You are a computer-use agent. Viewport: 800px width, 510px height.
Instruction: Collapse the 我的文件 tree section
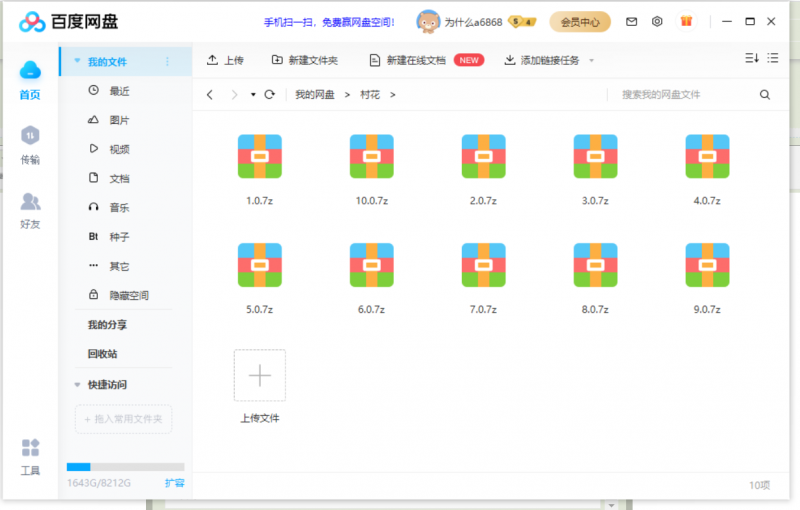pyautogui.click(x=77, y=61)
